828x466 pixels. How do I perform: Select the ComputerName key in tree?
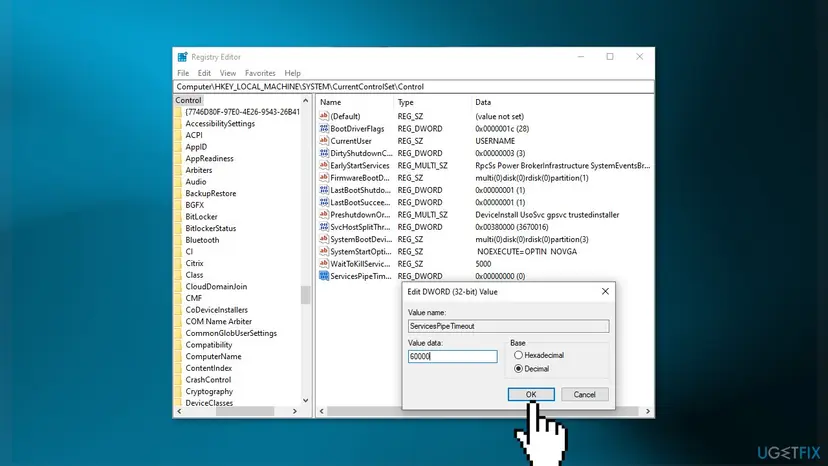coord(213,356)
